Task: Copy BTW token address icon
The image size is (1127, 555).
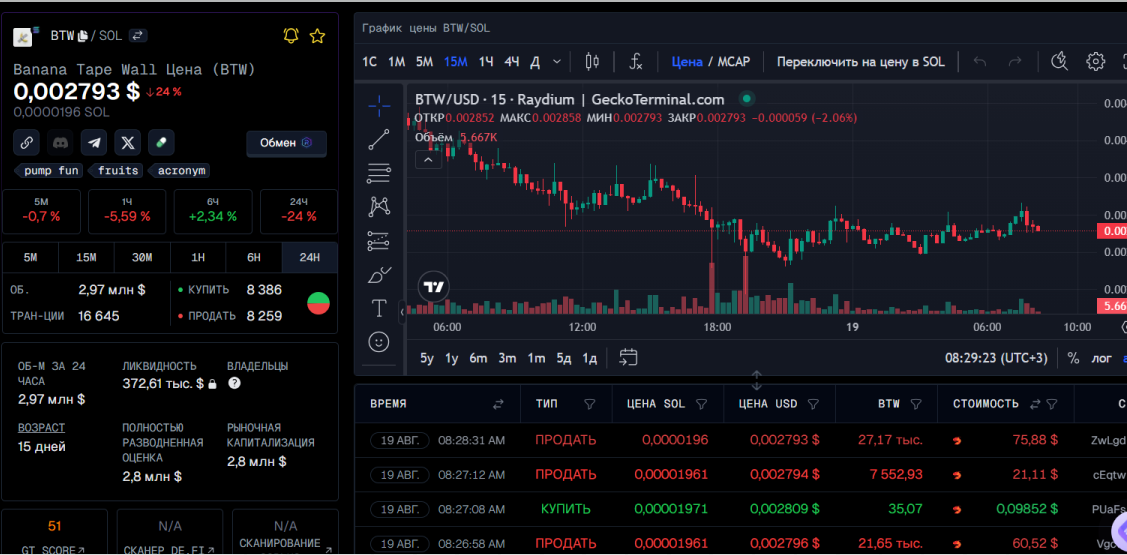Action: coord(83,35)
